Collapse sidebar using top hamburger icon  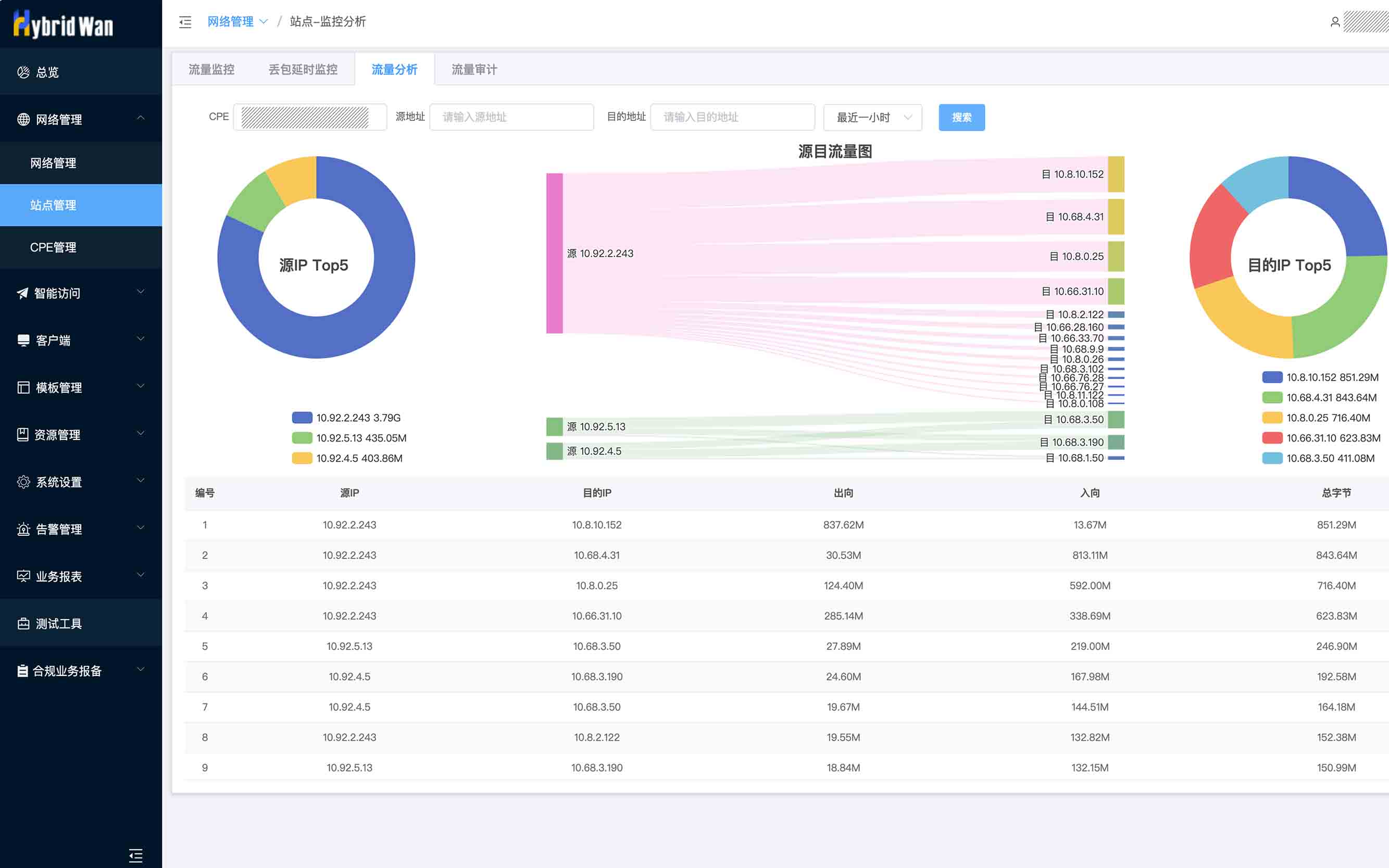(x=185, y=22)
